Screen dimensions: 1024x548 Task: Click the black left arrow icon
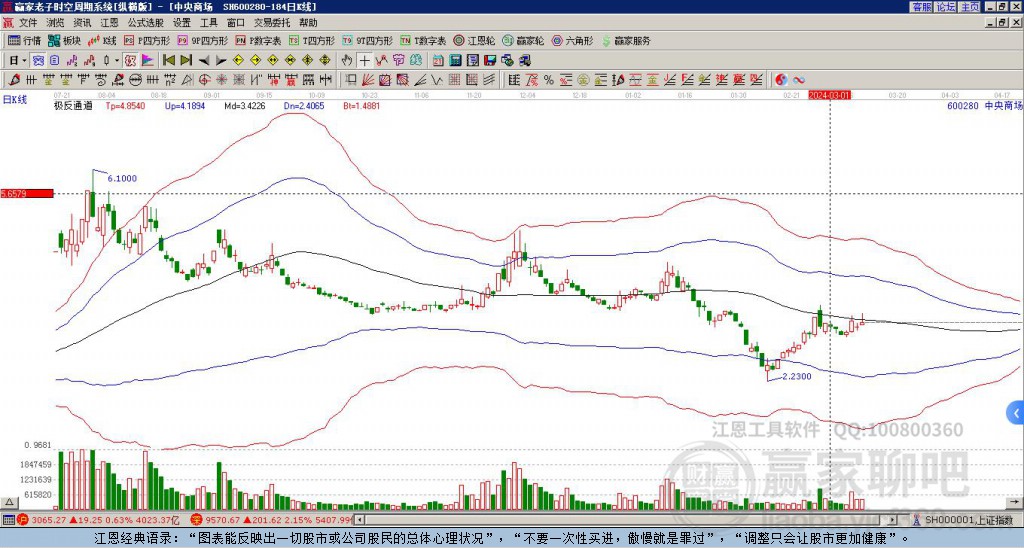pos(204,61)
